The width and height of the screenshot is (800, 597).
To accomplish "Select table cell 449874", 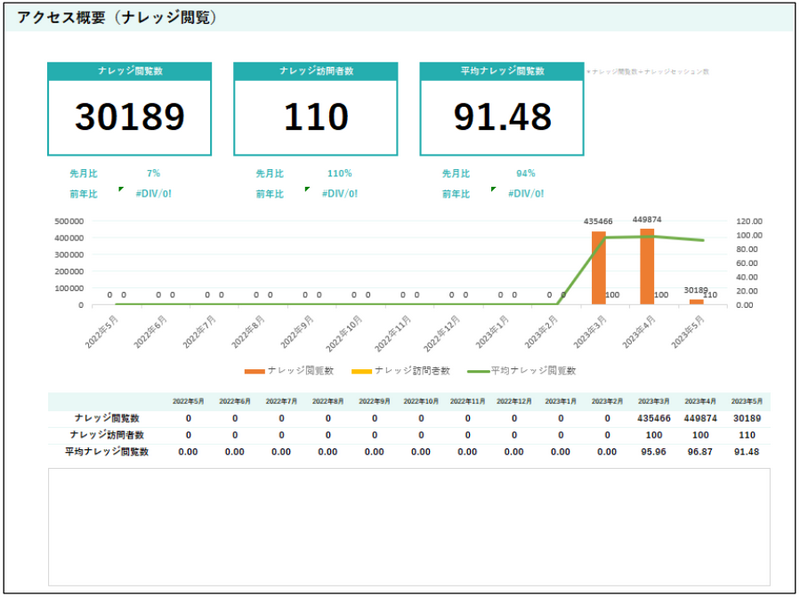I will pyautogui.click(x=700, y=418).
